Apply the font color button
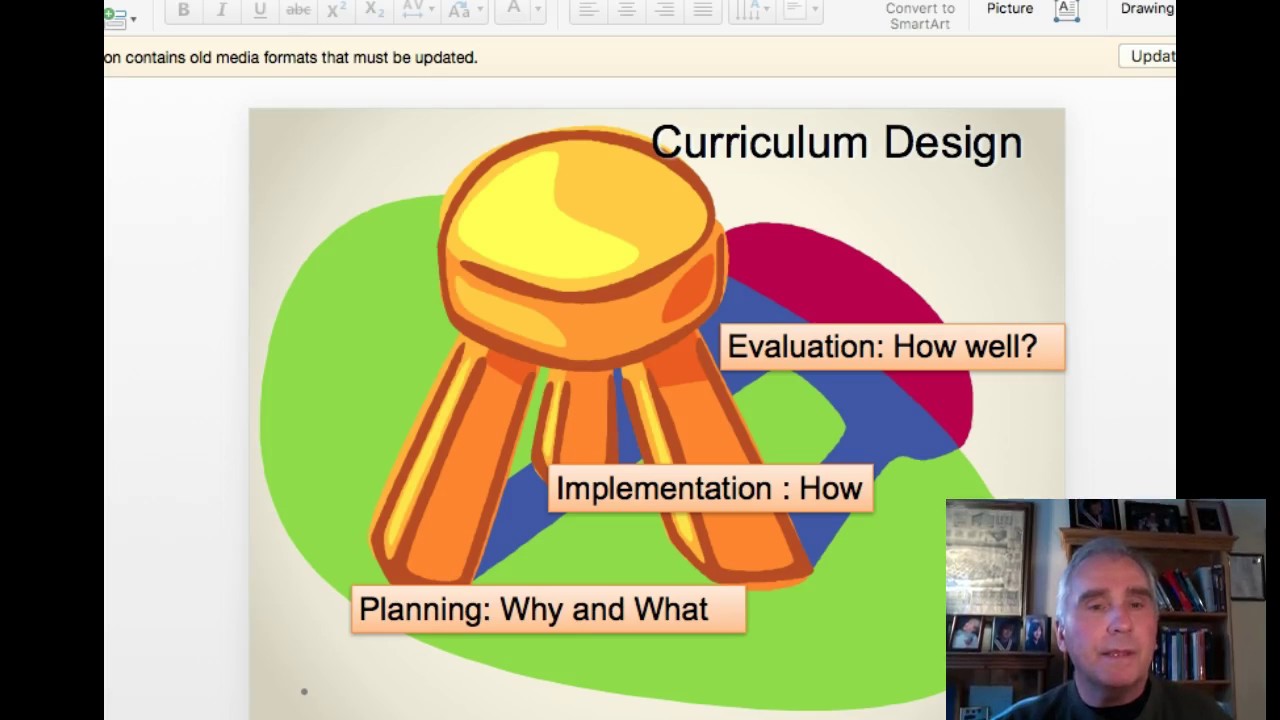This screenshot has width=1280, height=720. point(514,10)
